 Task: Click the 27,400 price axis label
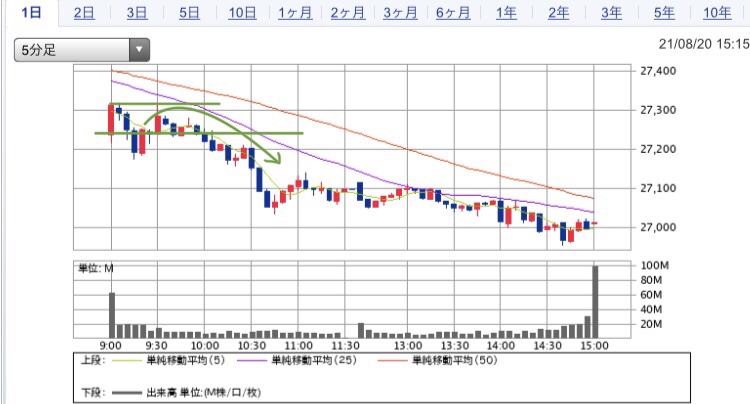tap(658, 71)
